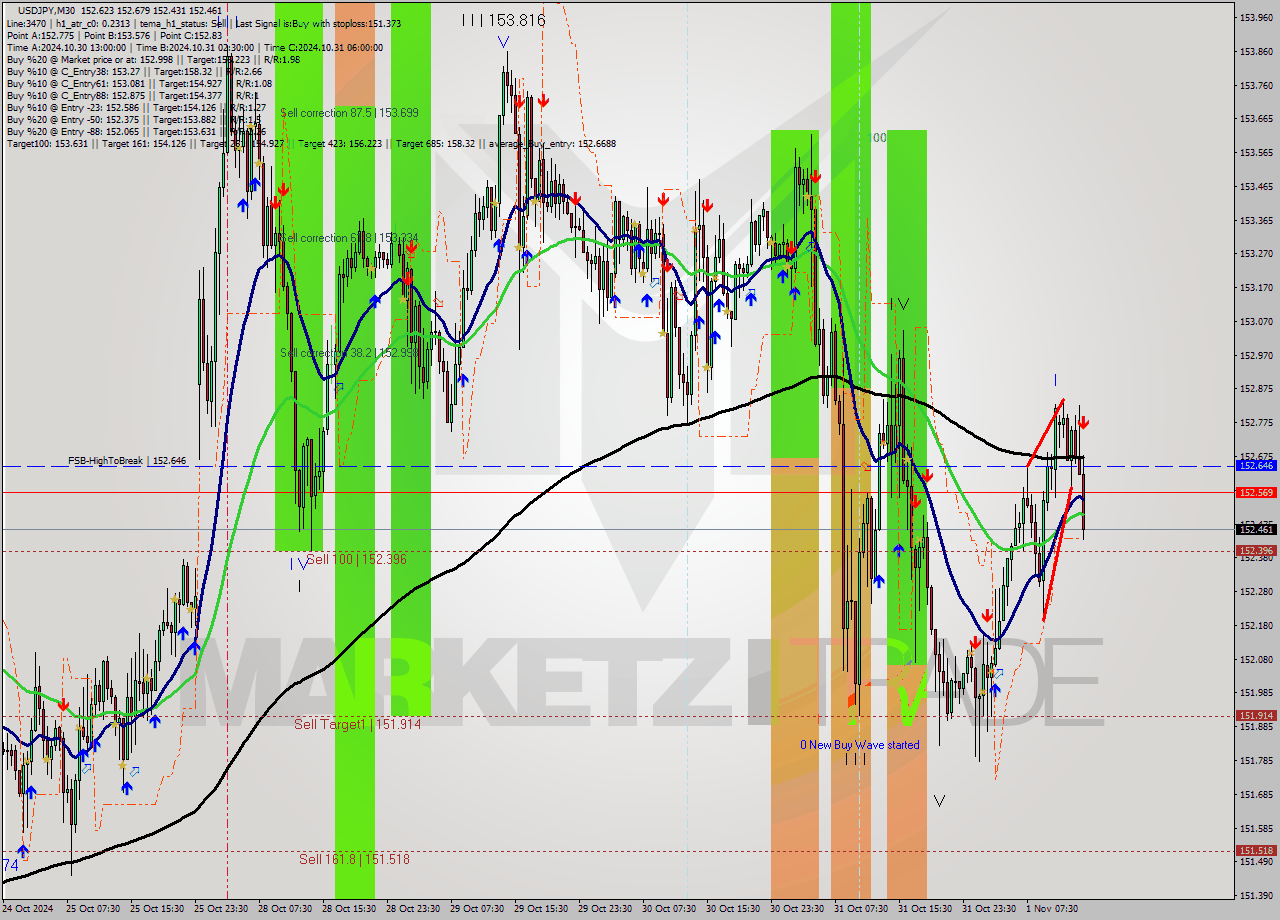Click the 153.565 price axis label
This screenshot has height=920, width=1280.
click(1256, 152)
